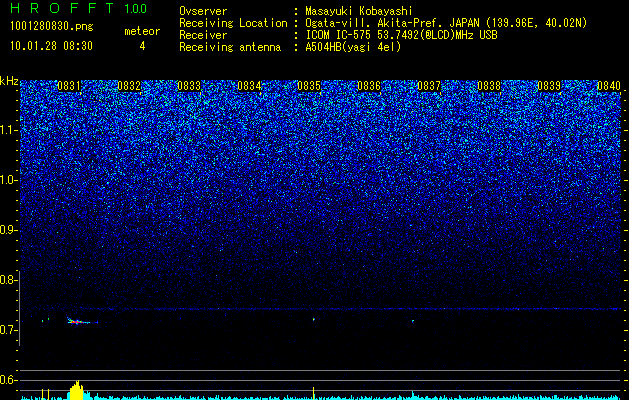Viewport: 629px width, 400px height.
Task: Click the 0.9 kHz axis label
Action: pos(9,230)
